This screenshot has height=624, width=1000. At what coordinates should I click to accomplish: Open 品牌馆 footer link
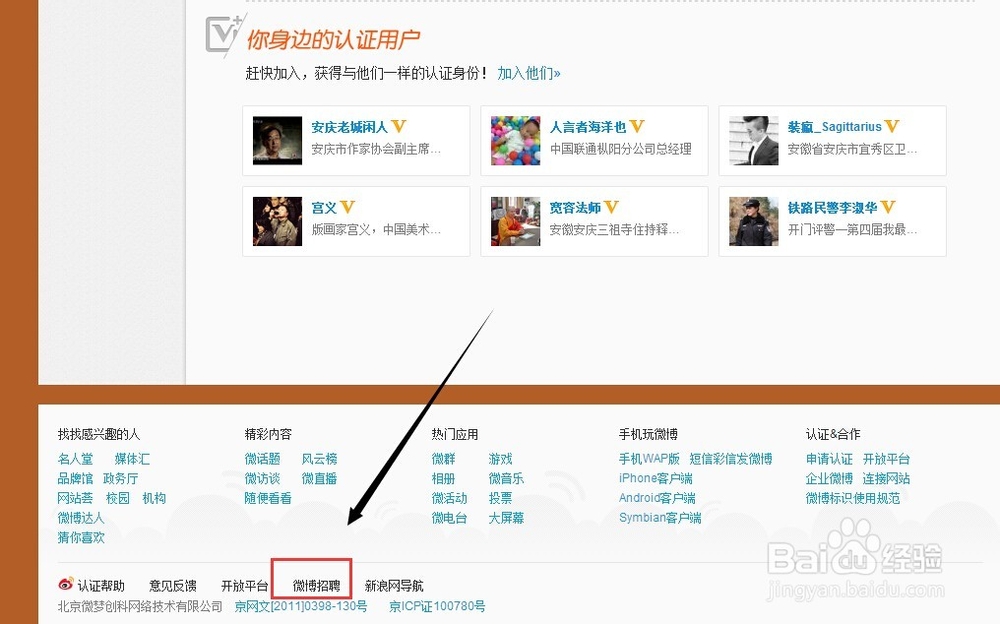[75, 479]
